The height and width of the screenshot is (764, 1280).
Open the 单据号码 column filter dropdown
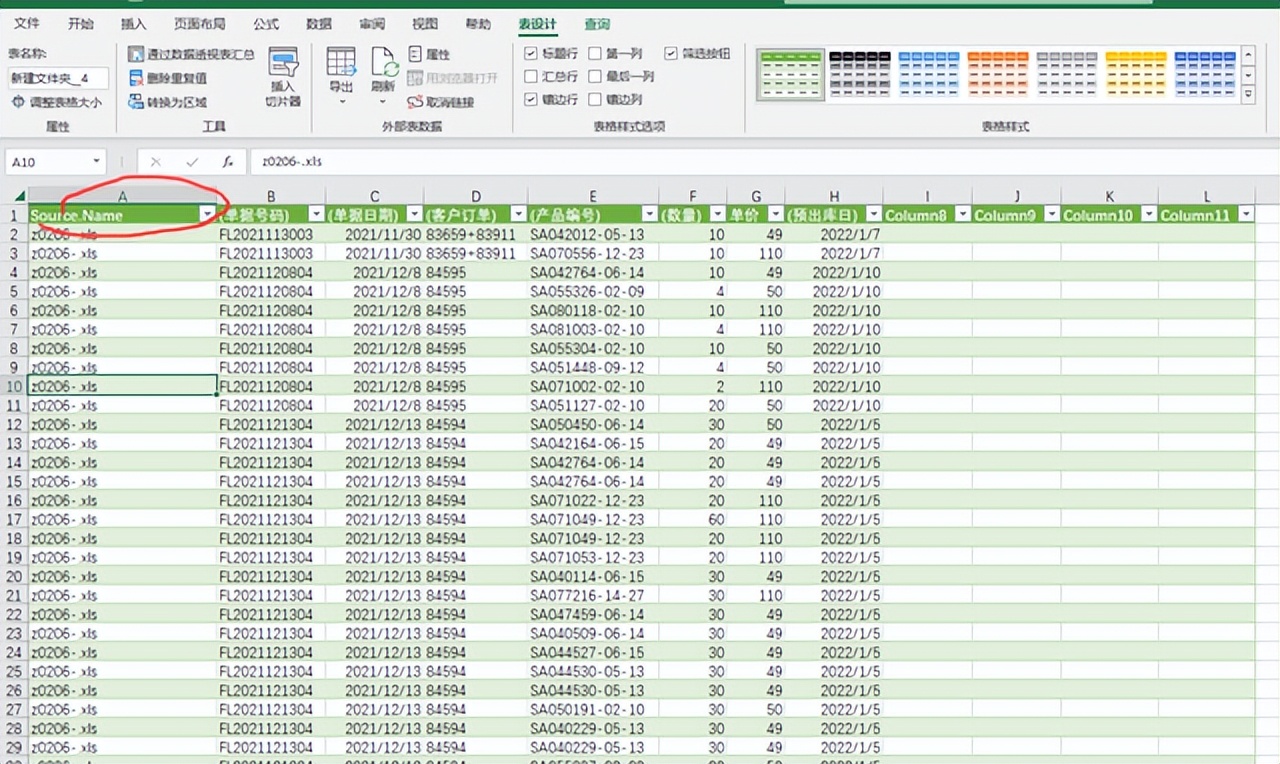point(316,214)
